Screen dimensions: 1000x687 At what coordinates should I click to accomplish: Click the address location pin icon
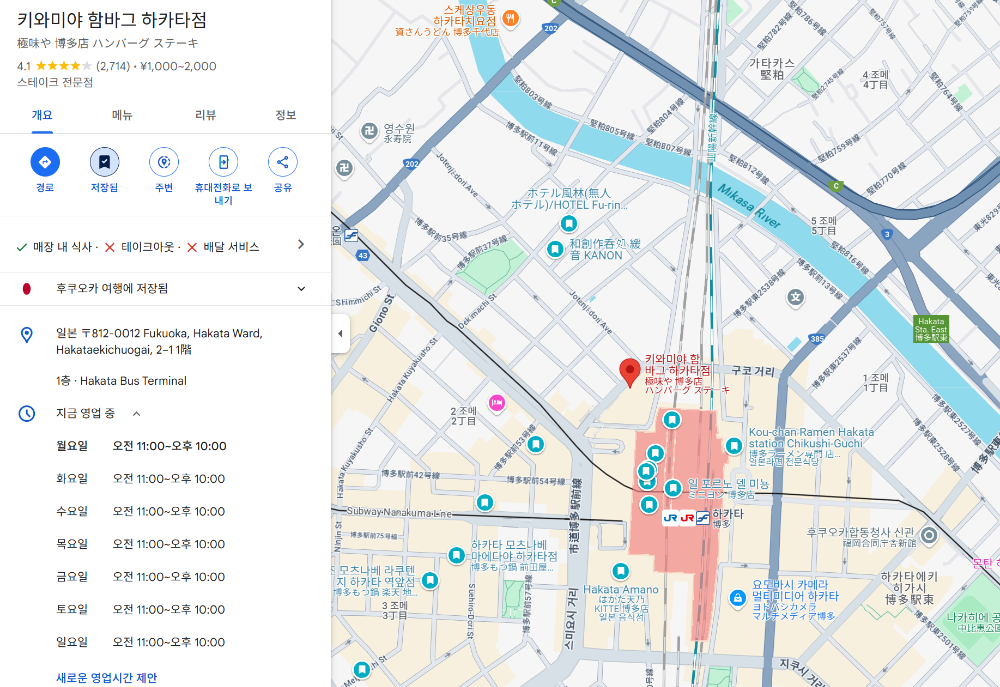click(27, 334)
